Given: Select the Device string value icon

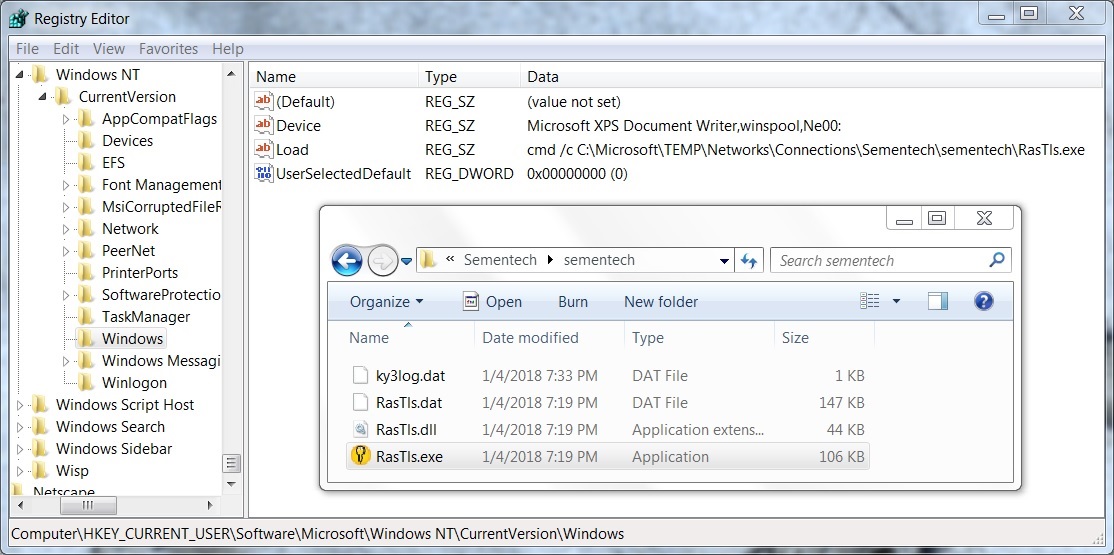Looking at the screenshot, I should 264,125.
